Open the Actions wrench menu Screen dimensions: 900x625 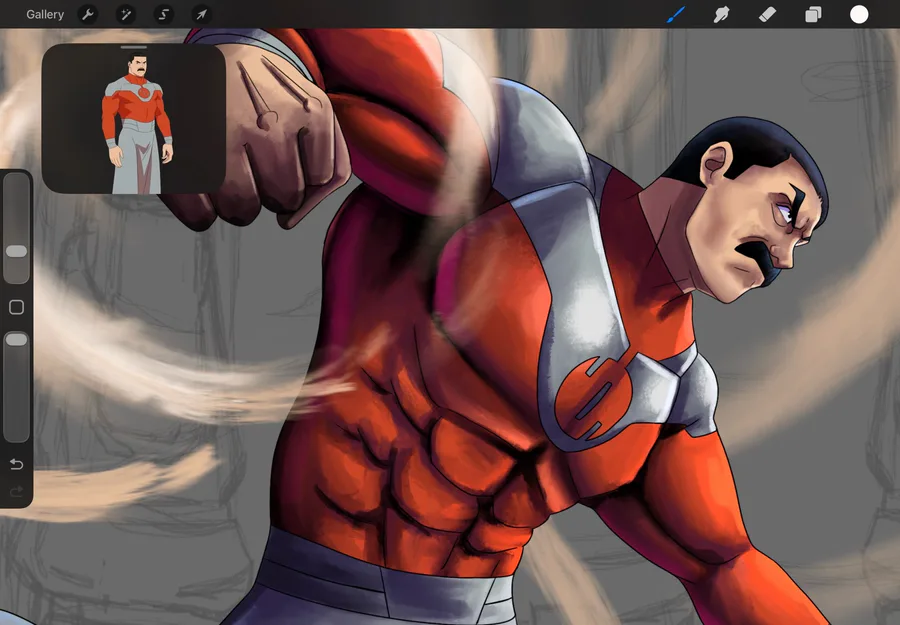point(88,14)
